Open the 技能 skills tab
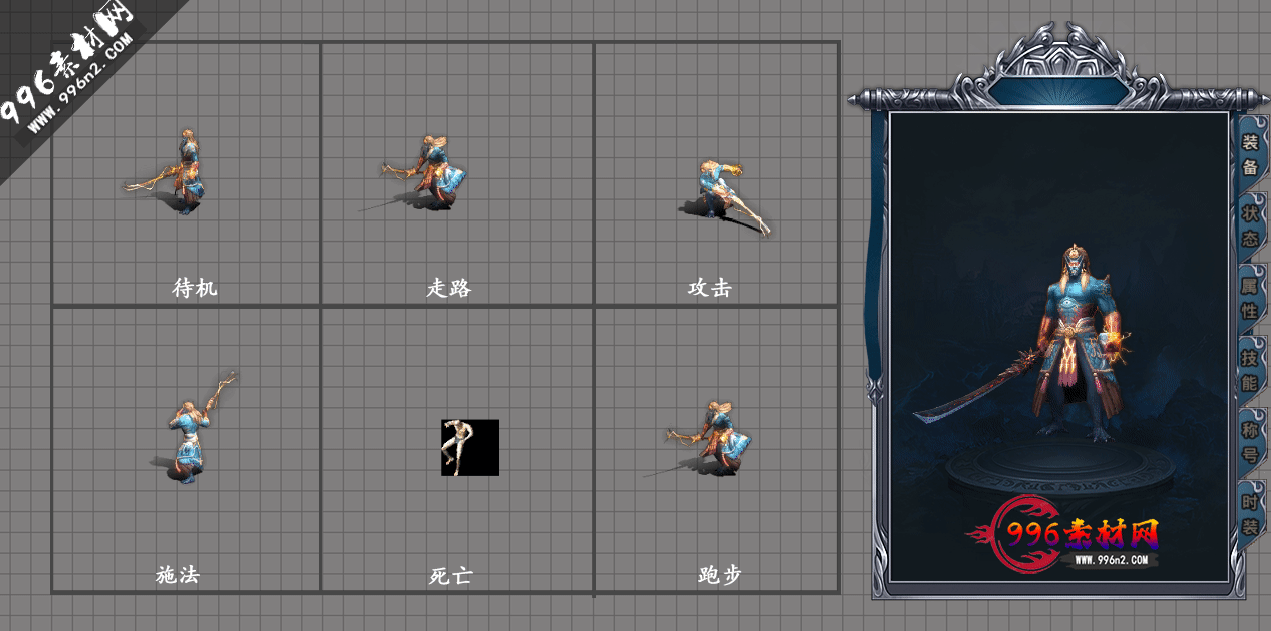1271x631 pixels. pyautogui.click(x=1250, y=370)
